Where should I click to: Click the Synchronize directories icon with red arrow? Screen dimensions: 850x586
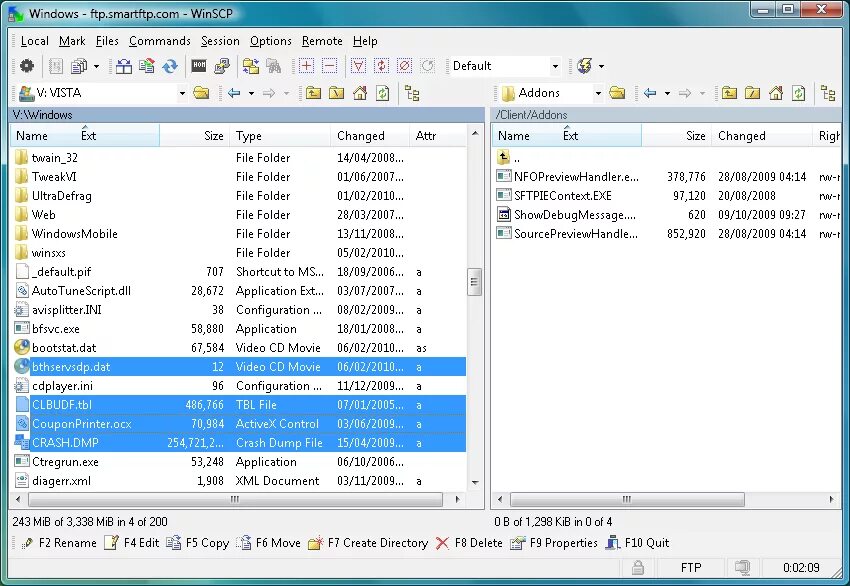pyautogui.click(x=146, y=66)
